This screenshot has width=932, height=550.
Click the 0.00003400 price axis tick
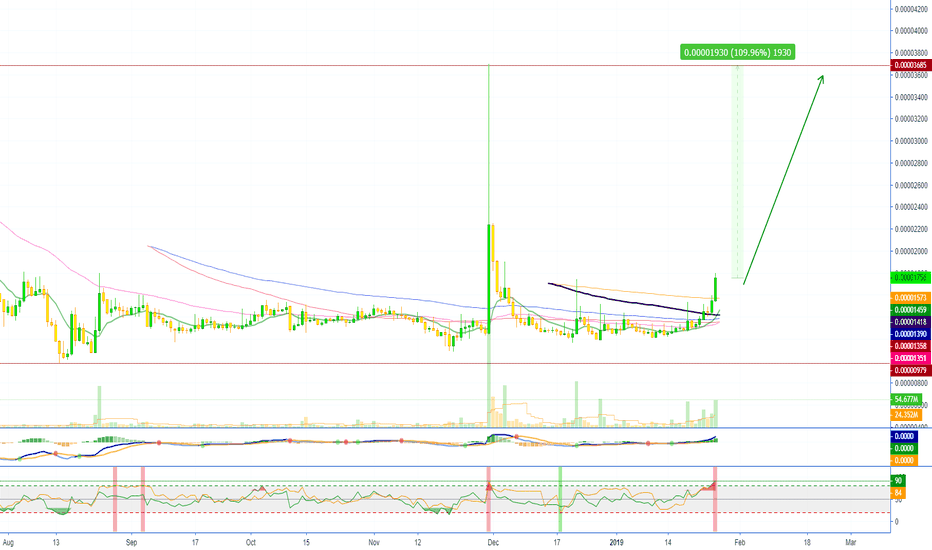(x=912, y=97)
